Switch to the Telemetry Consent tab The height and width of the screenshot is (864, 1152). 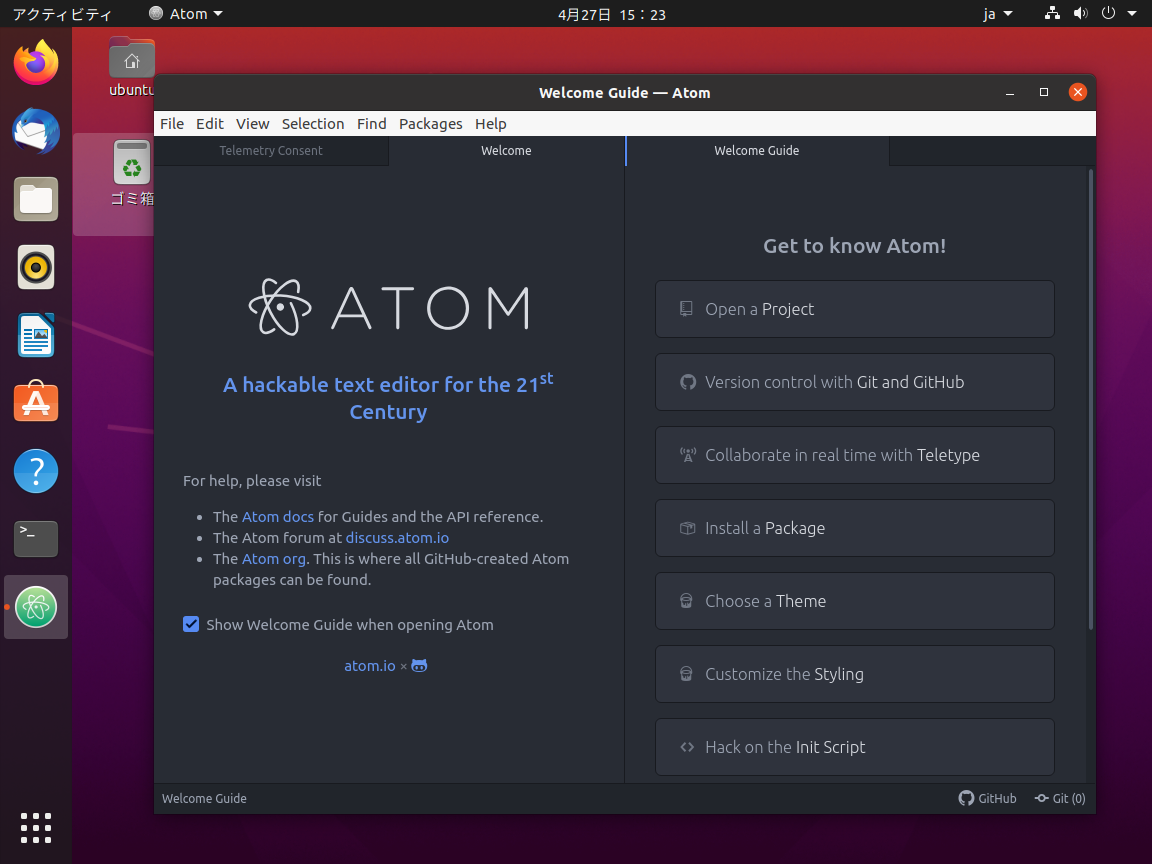click(270, 150)
